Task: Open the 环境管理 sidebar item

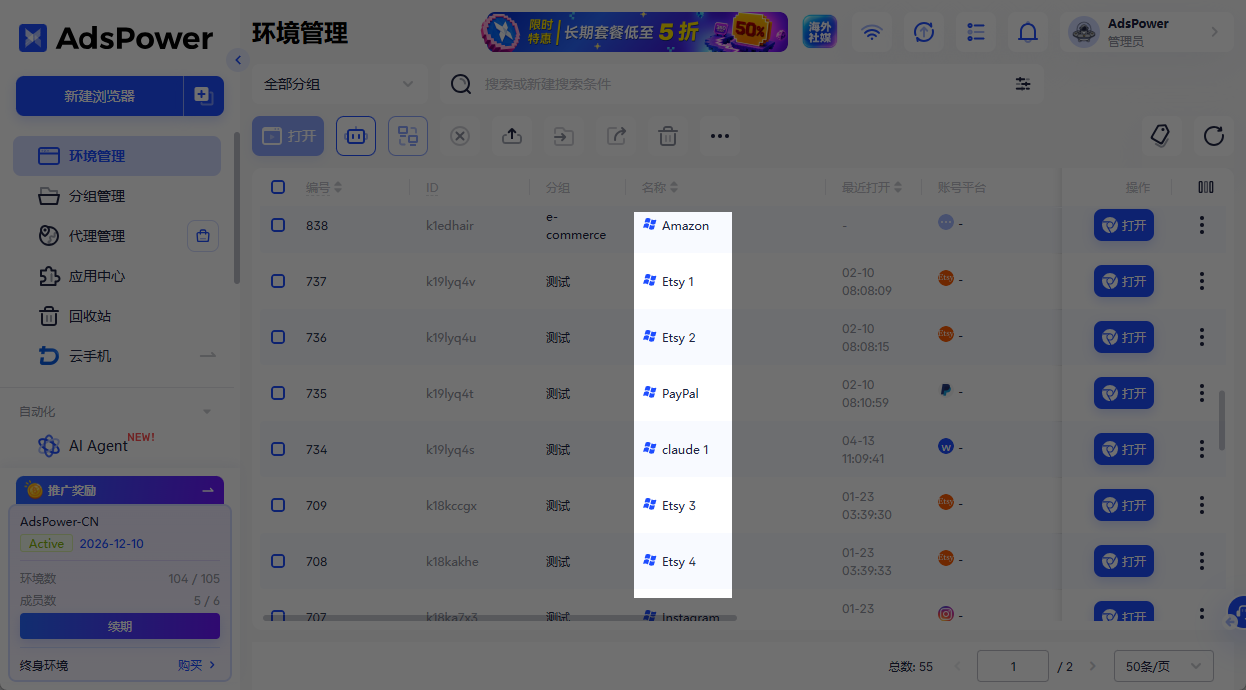Action: (x=117, y=156)
